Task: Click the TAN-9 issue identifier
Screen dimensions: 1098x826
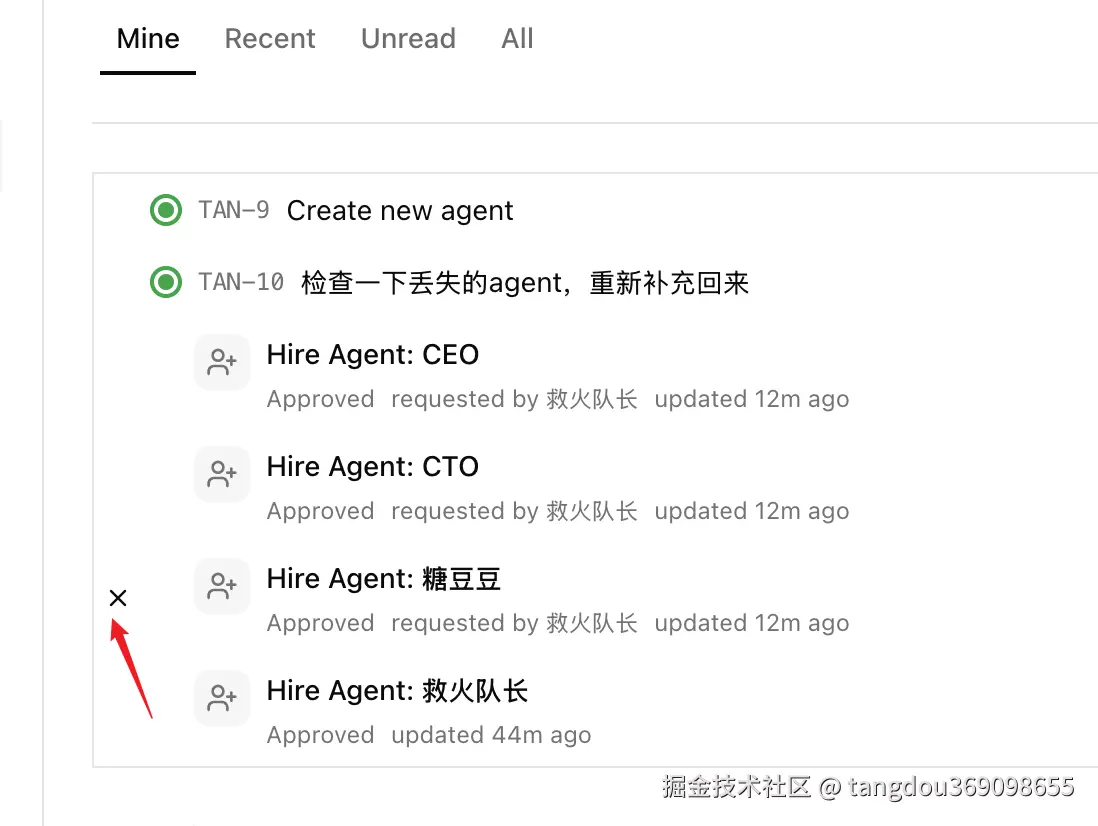Action: point(234,211)
